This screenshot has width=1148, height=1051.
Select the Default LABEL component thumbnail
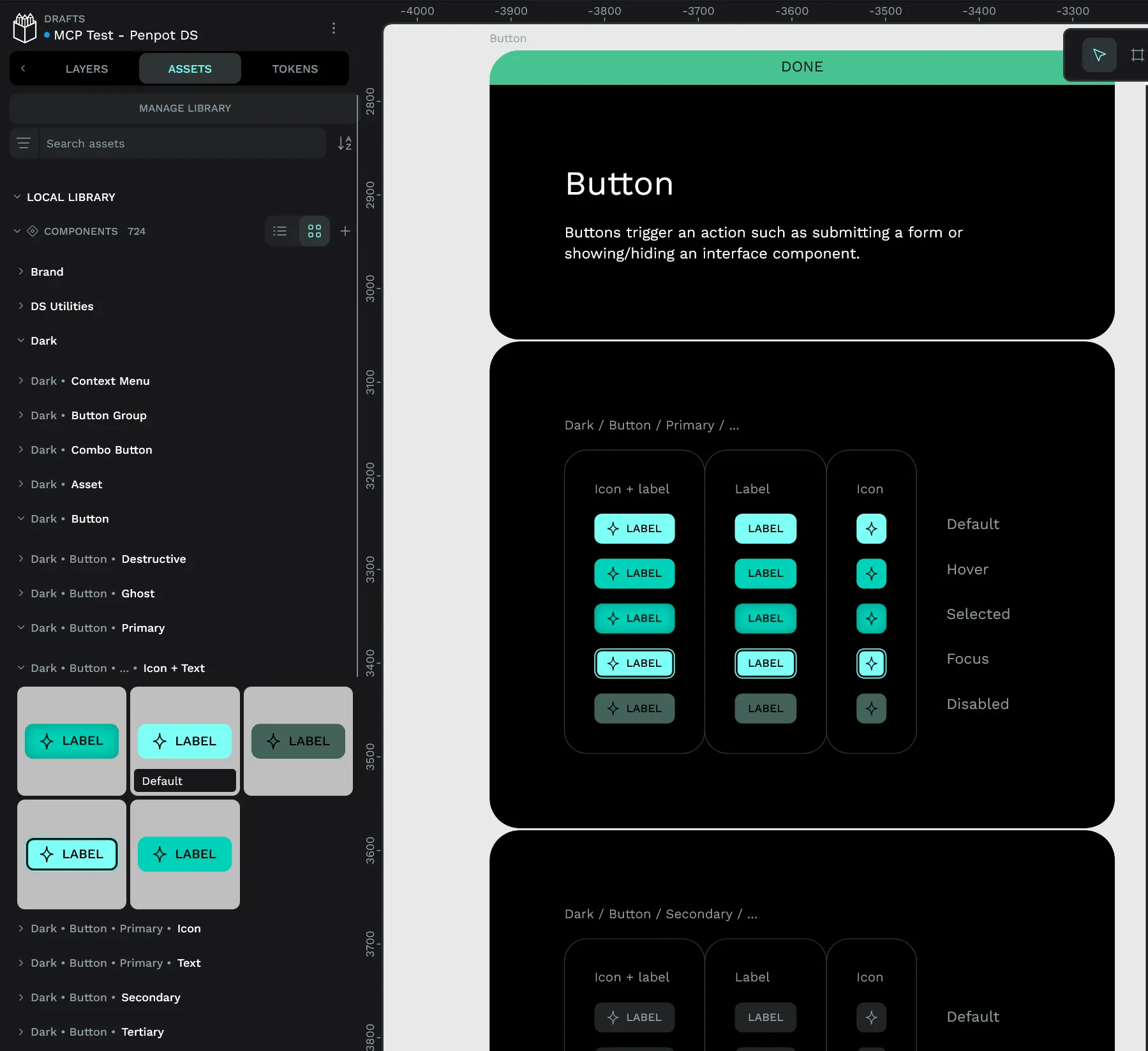[x=184, y=741]
